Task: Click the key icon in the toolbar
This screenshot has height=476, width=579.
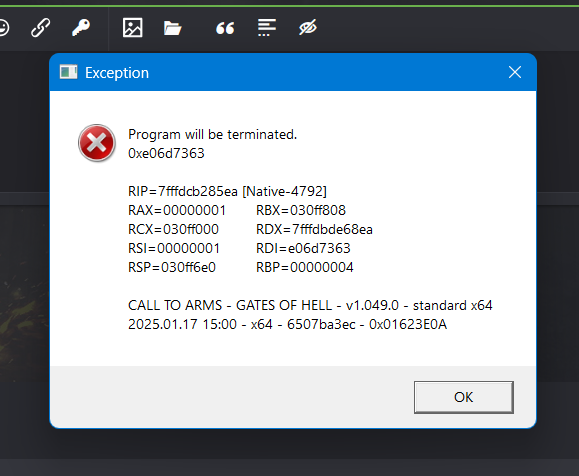Action: [81, 28]
